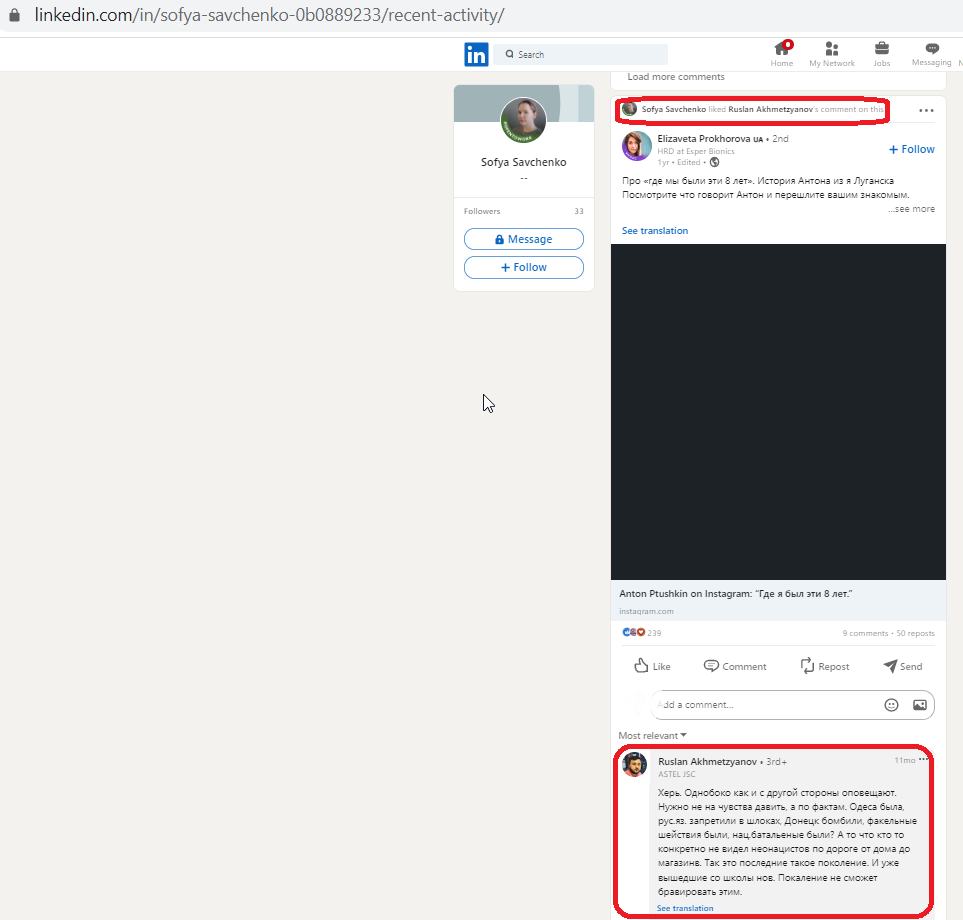This screenshot has width=963, height=920.
Task: Click the instagram.com source label
Action: point(646,611)
